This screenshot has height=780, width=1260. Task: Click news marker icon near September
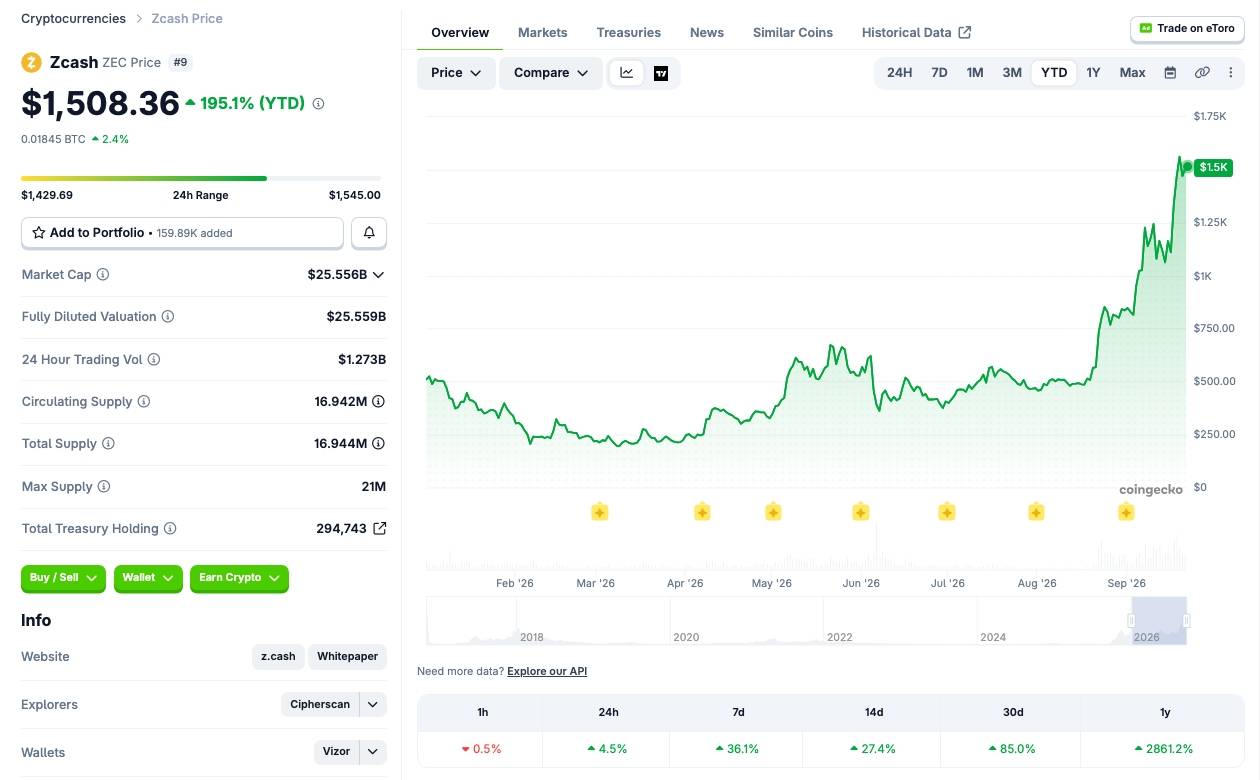pos(1126,512)
